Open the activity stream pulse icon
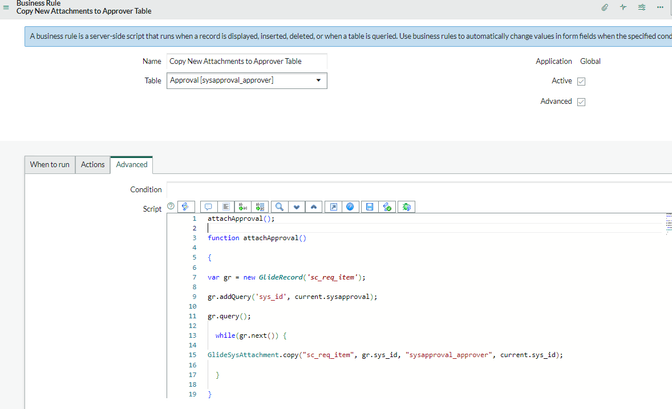Screen dimensions: 672x409 click(623, 7)
